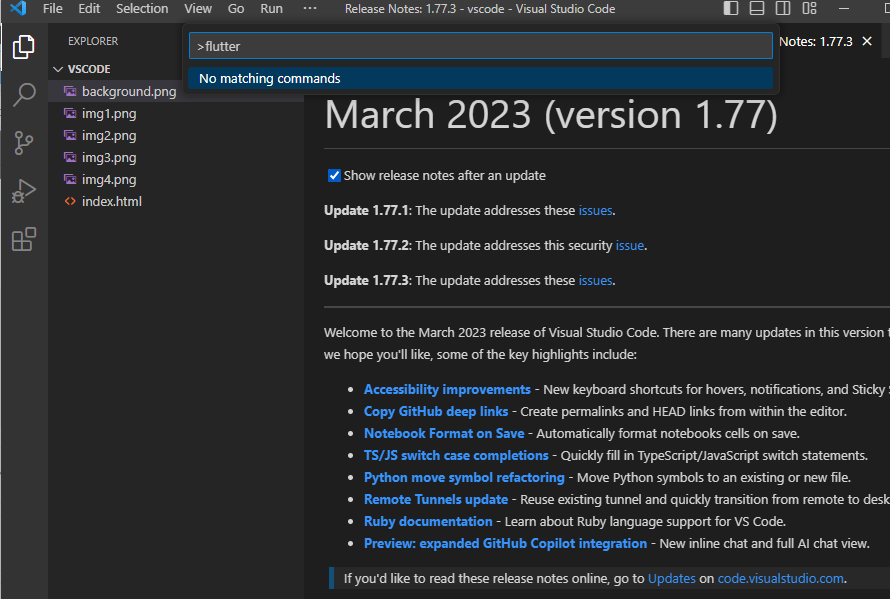
Task: Open the Run and Debug view
Action: (23, 191)
